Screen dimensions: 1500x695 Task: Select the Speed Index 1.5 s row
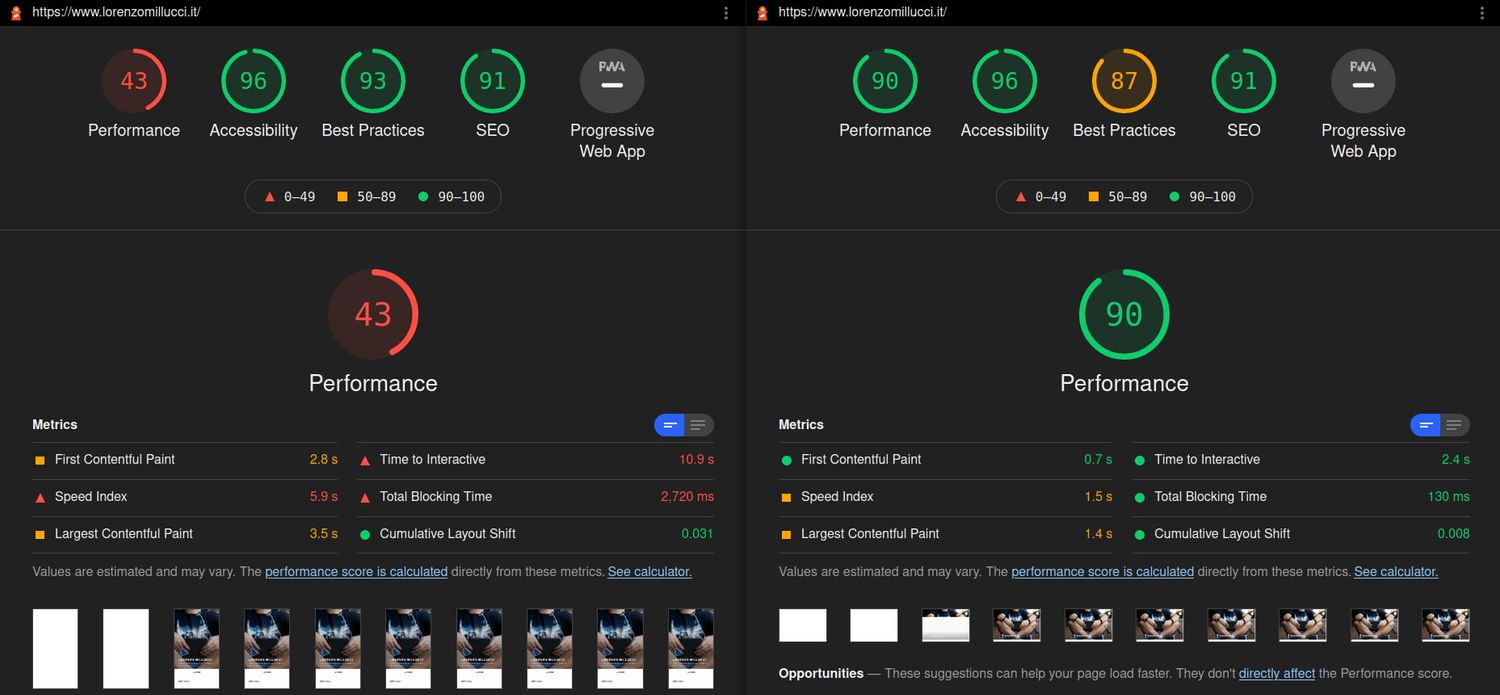click(x=946, y=497)
